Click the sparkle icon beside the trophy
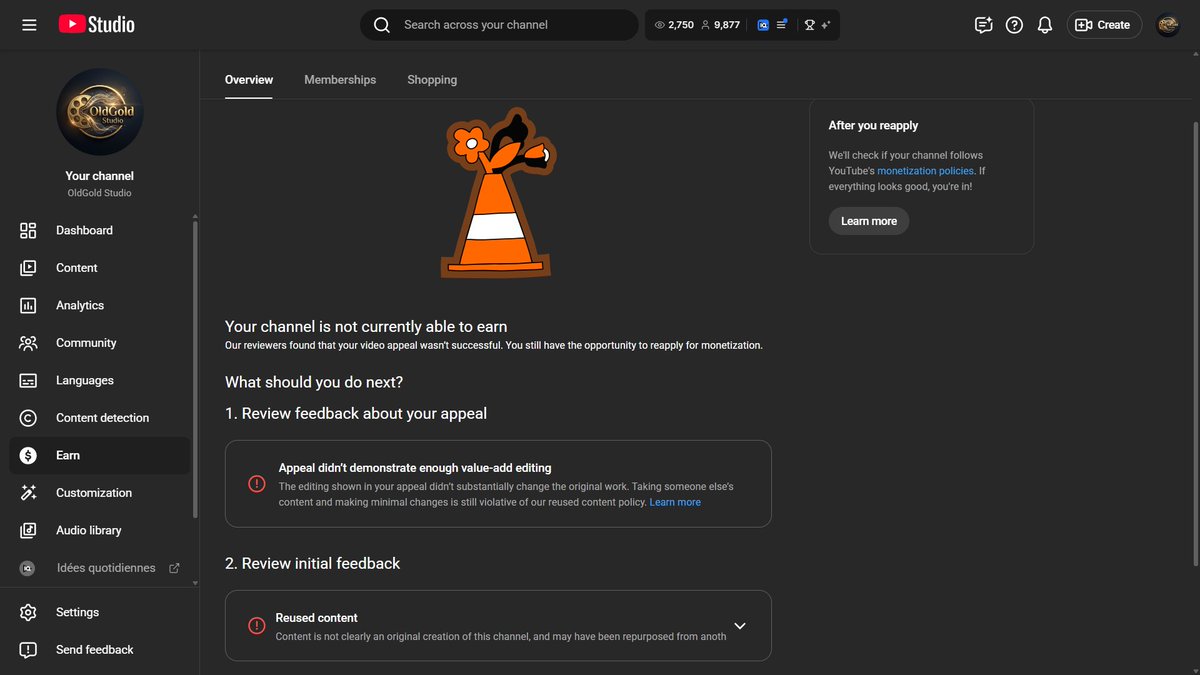 (825, 25)
